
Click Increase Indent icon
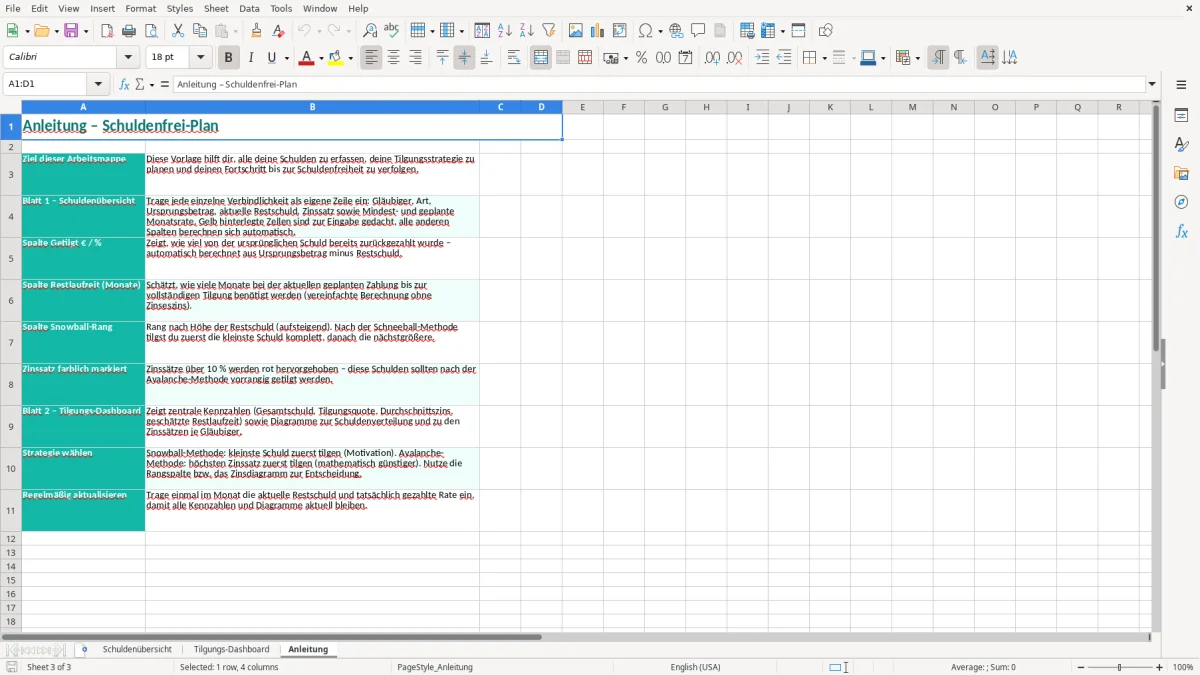click(x=762, y=58)
